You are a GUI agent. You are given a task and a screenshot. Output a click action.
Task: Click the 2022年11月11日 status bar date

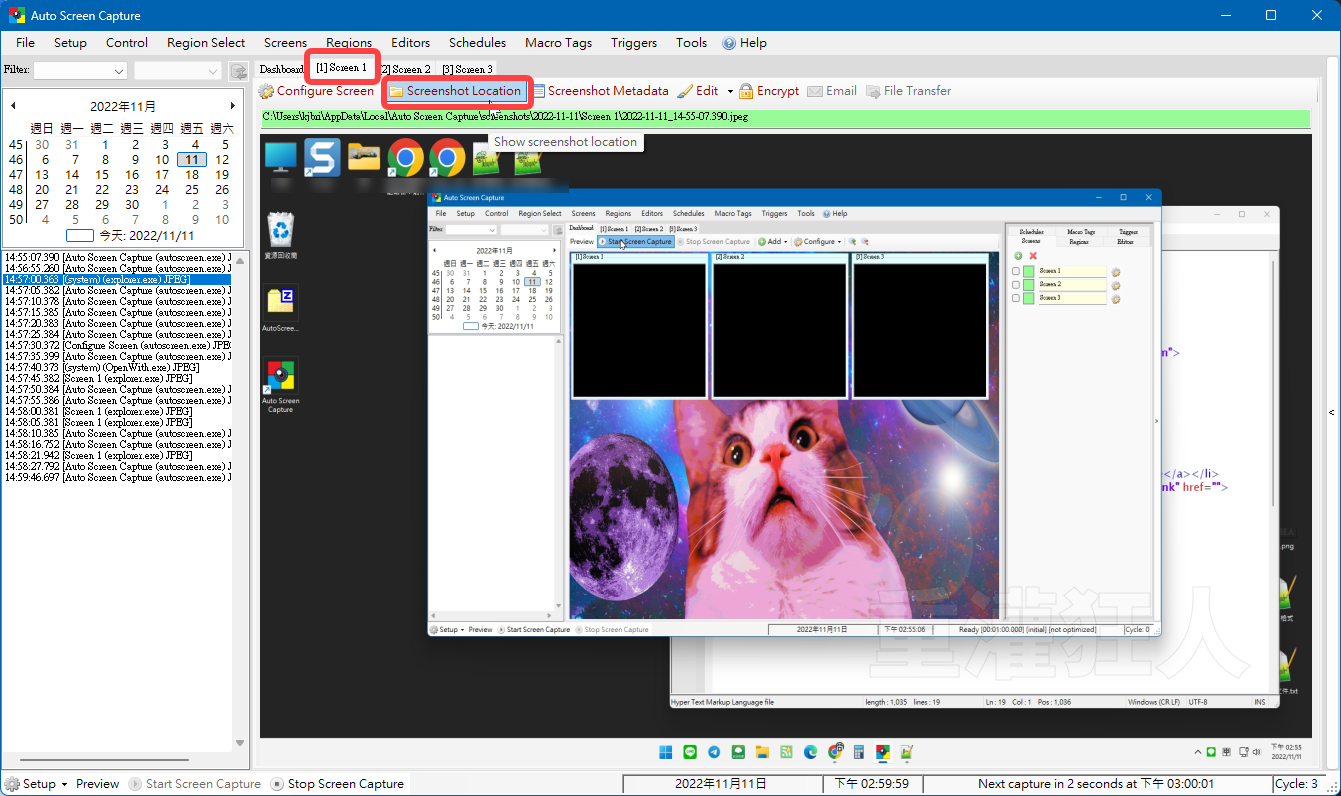(x=721, y=784)
